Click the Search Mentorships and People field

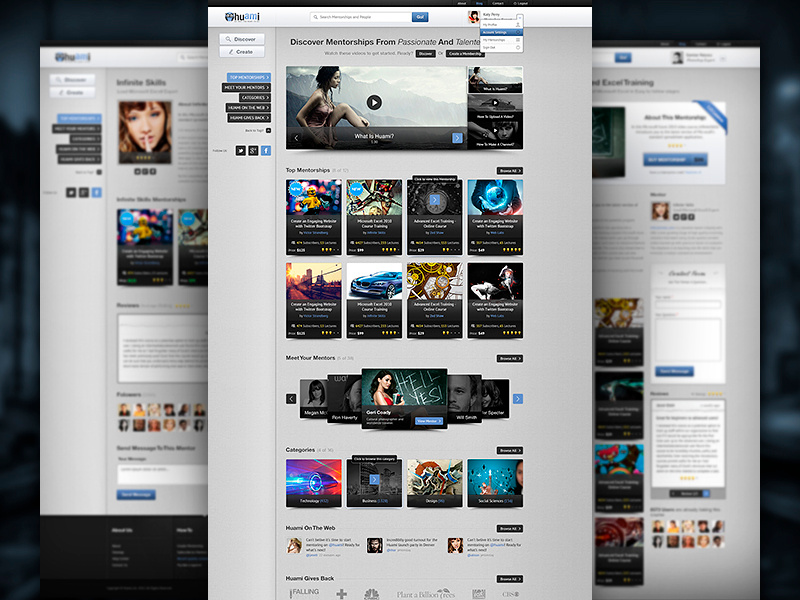[361, 17]
